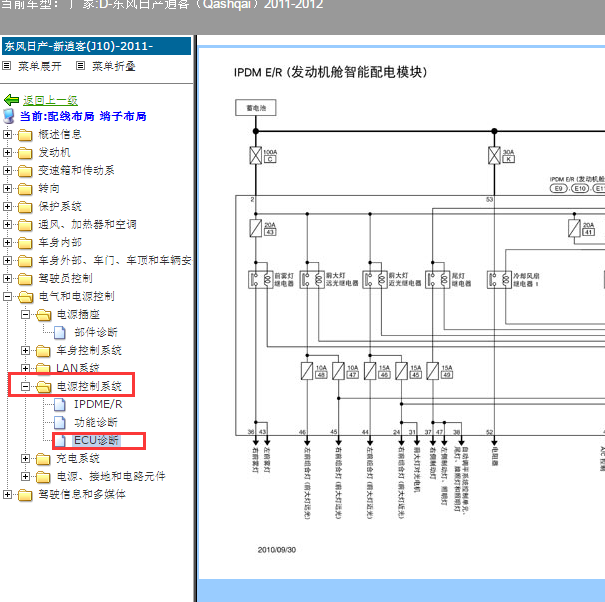The height and width of the screenshot is (602, 605).
Task: Click the icon beside 菜单折叠
Action: (80, 66)
